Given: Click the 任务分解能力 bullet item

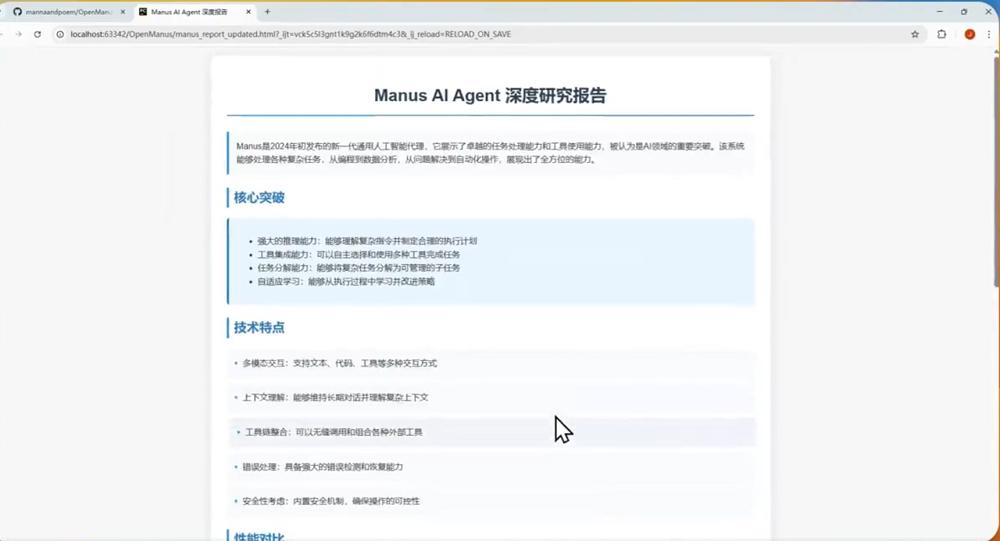Looking at the screenshot, I should (x=358, y=268).
